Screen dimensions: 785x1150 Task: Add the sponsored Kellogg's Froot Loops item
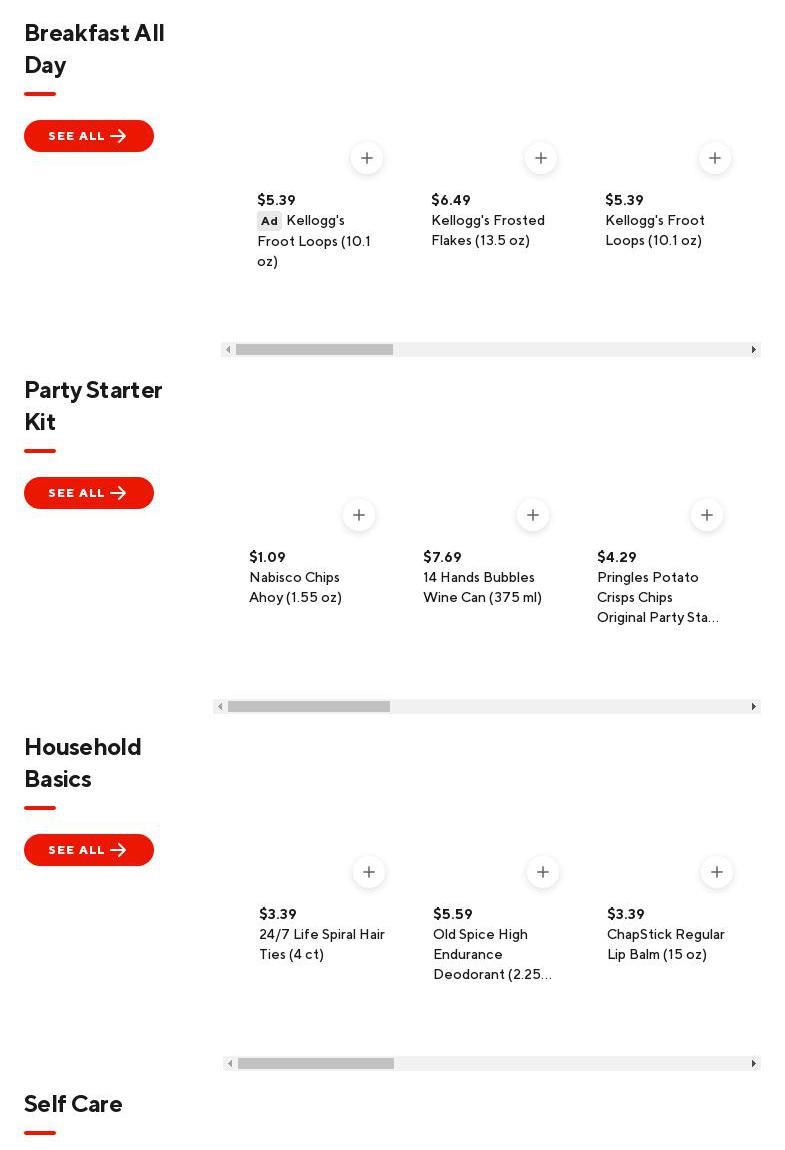pyautogui.click(x=367, y=158)
